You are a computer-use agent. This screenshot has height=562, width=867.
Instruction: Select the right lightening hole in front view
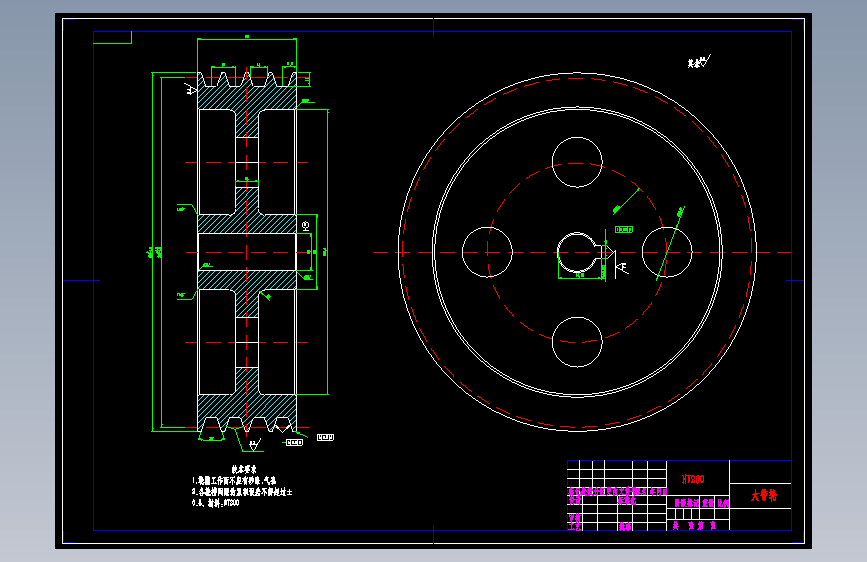pos(667,252)
